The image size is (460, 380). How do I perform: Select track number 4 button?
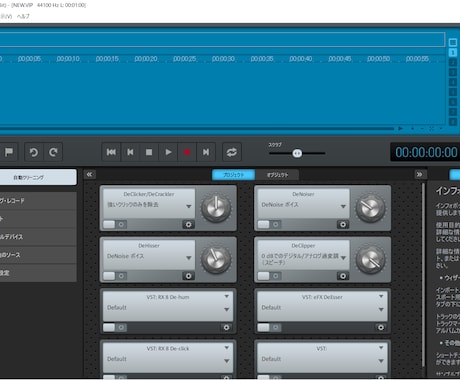(453, 82)
